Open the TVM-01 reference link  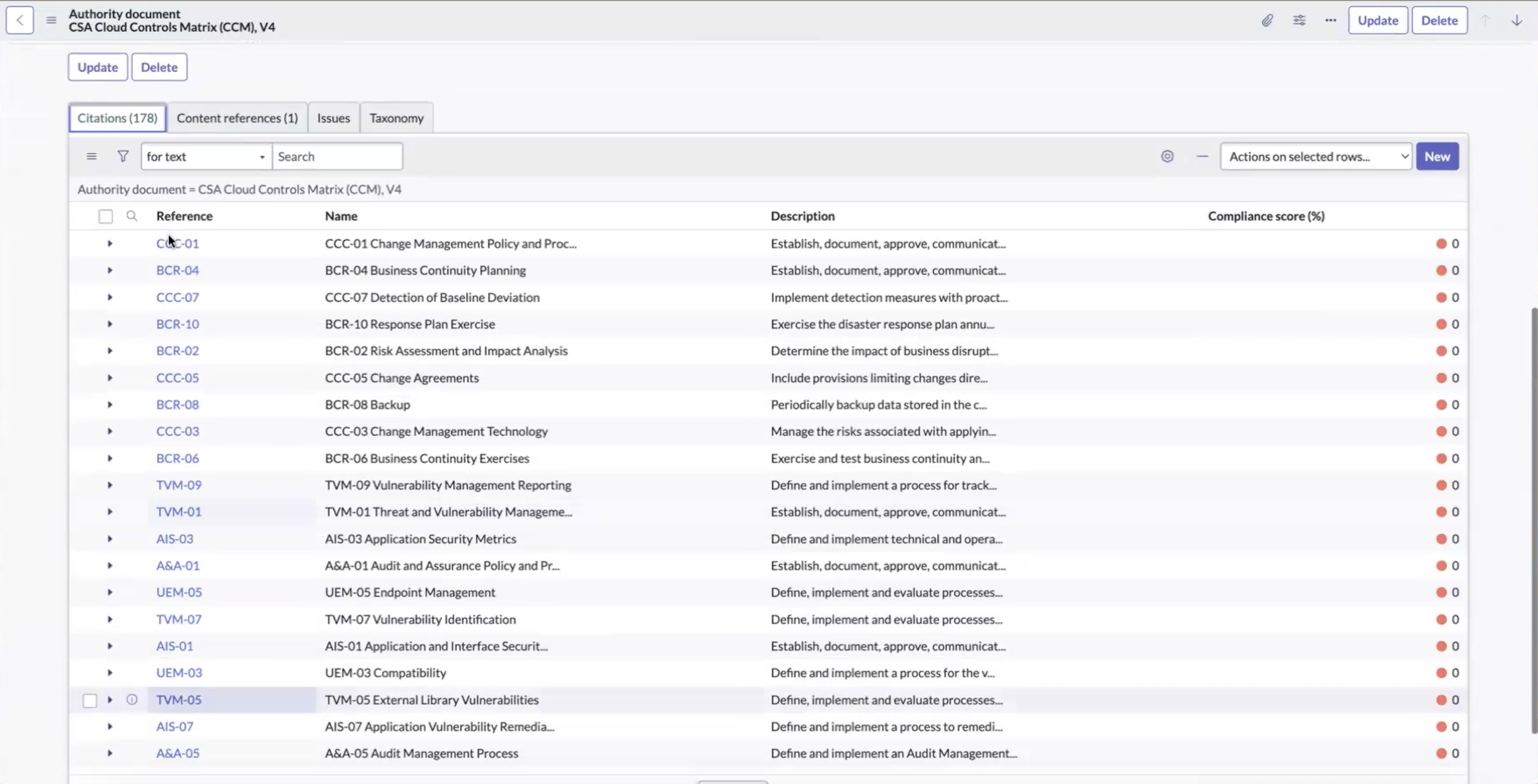[x=179, y=512]
